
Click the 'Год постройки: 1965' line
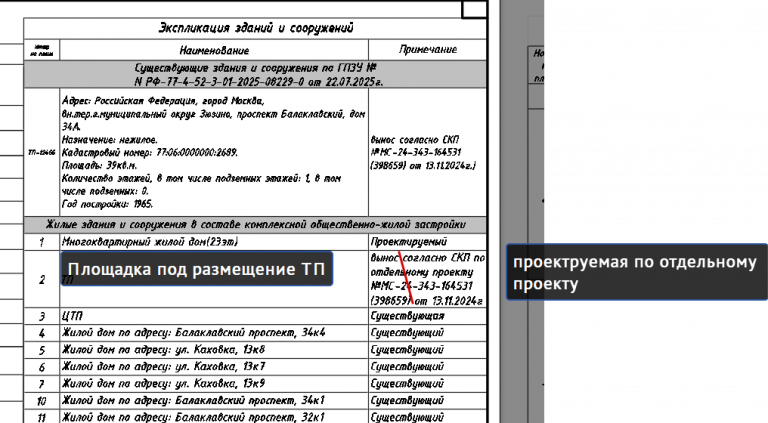coord(107,204)
